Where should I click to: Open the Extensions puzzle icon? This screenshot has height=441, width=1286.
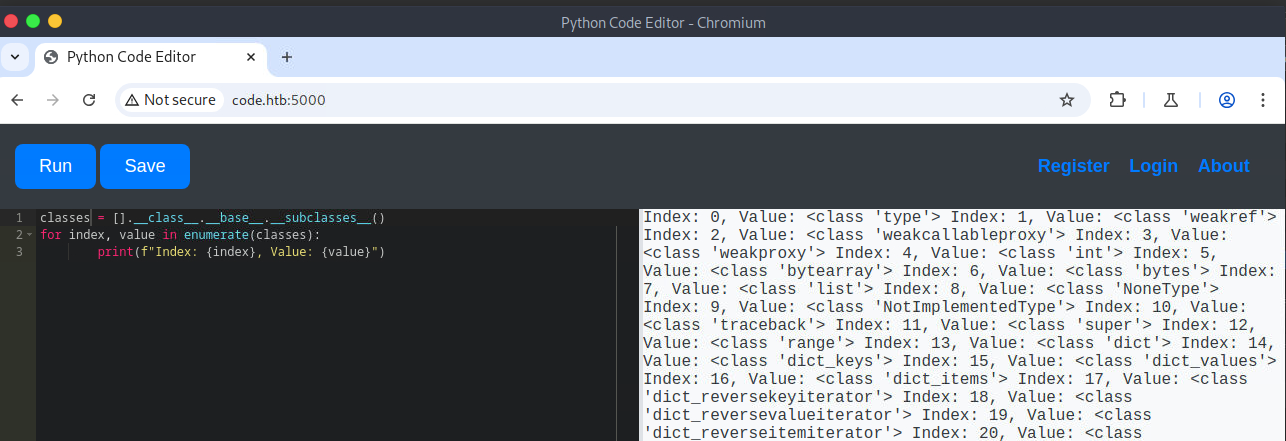click(1118, 100)
